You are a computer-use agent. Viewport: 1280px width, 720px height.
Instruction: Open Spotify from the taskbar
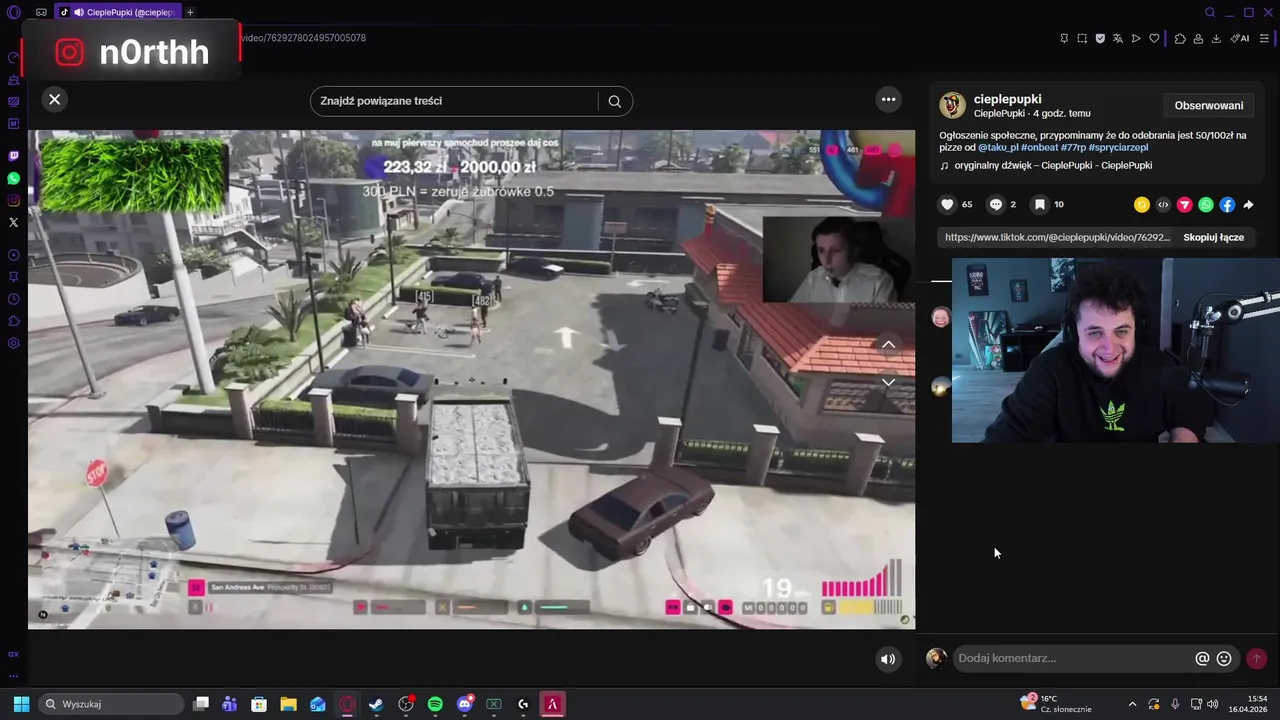click(x=435, y=704)
